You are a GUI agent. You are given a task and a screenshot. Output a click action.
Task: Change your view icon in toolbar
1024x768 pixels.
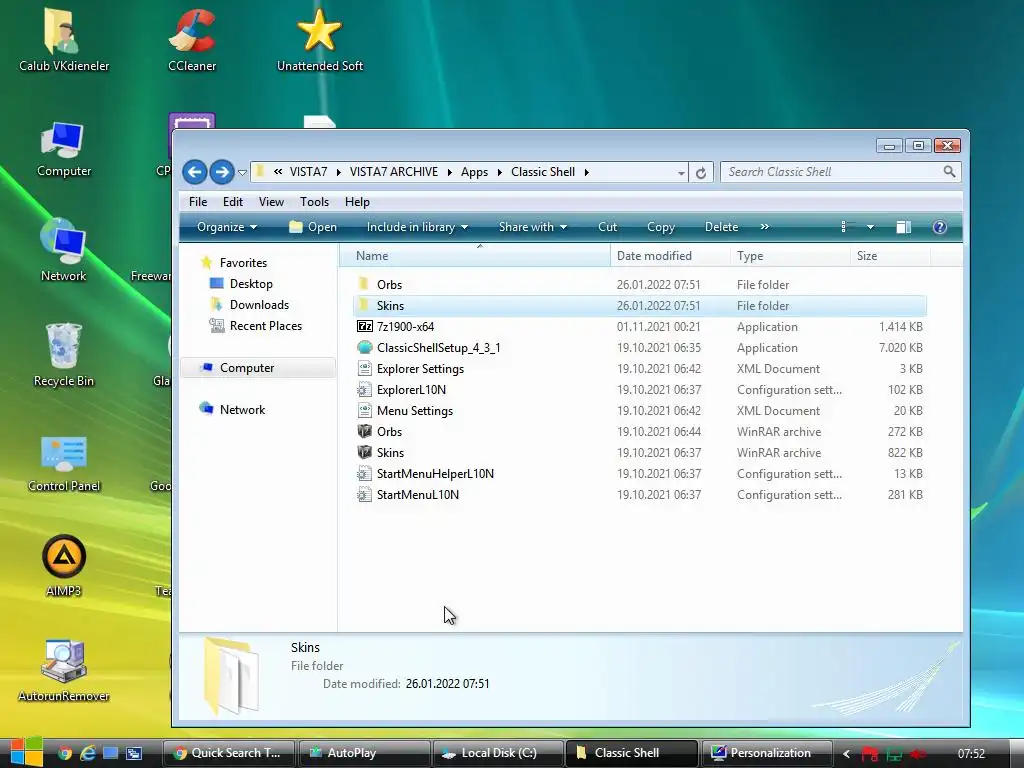[846, 227]
